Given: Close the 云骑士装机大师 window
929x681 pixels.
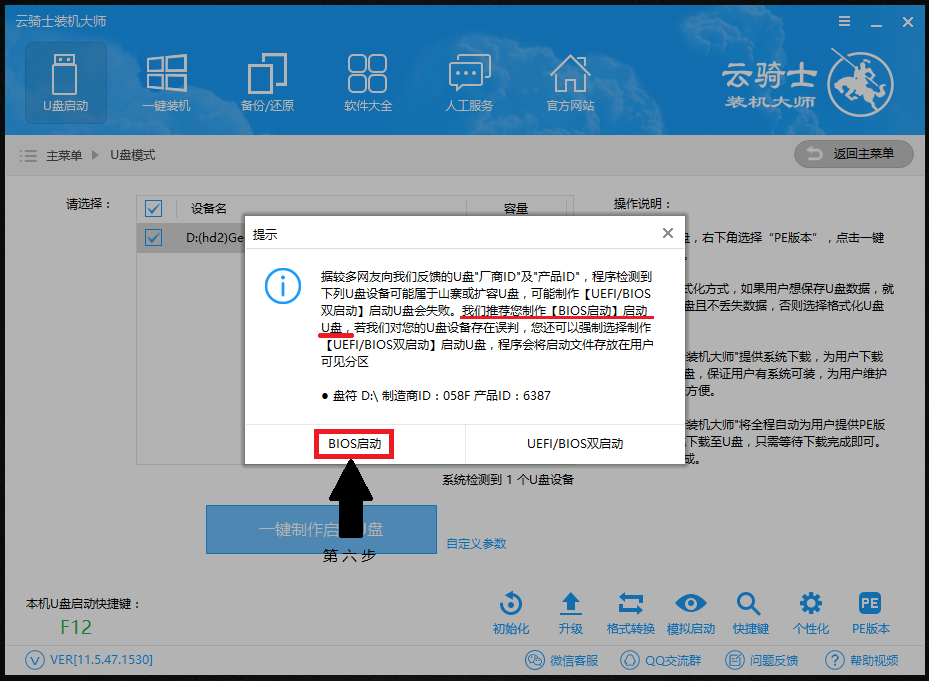Looking at the screenshot, I should pyautogui.click(x=908, y=22).
